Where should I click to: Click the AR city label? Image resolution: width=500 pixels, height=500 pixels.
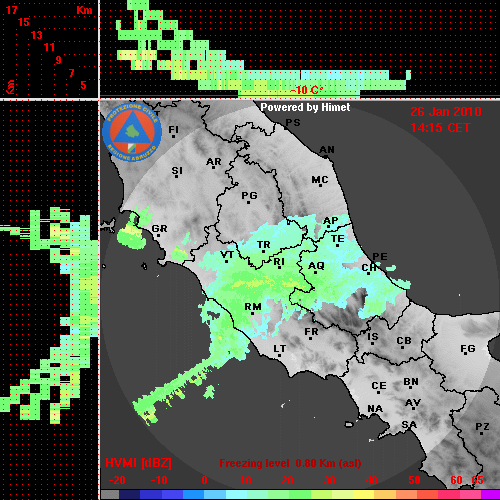click(214, 162)
